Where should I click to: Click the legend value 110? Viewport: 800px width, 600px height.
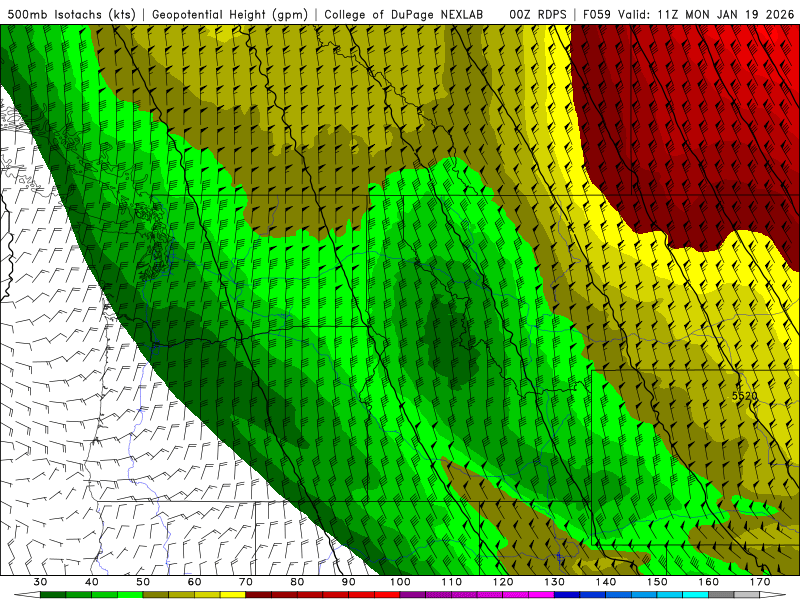click(452, 582)
